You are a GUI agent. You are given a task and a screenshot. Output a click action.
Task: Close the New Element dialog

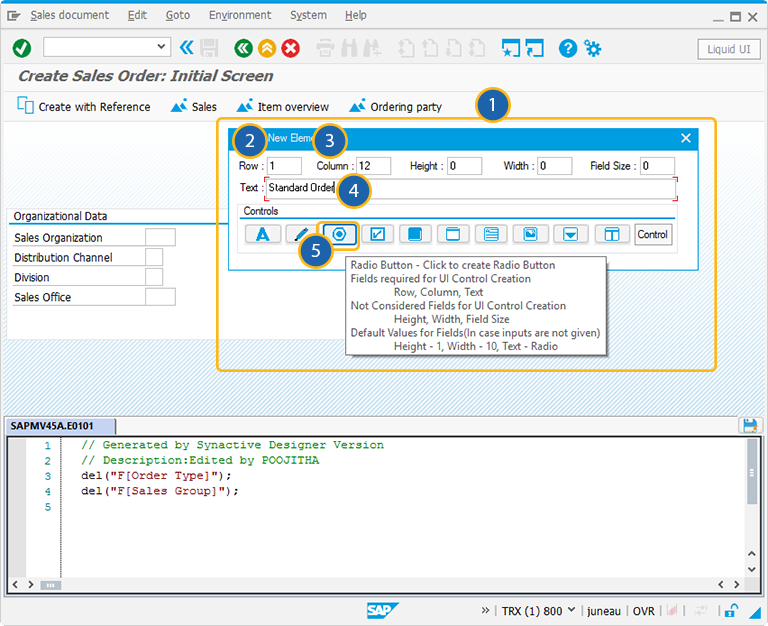(686, 138)
